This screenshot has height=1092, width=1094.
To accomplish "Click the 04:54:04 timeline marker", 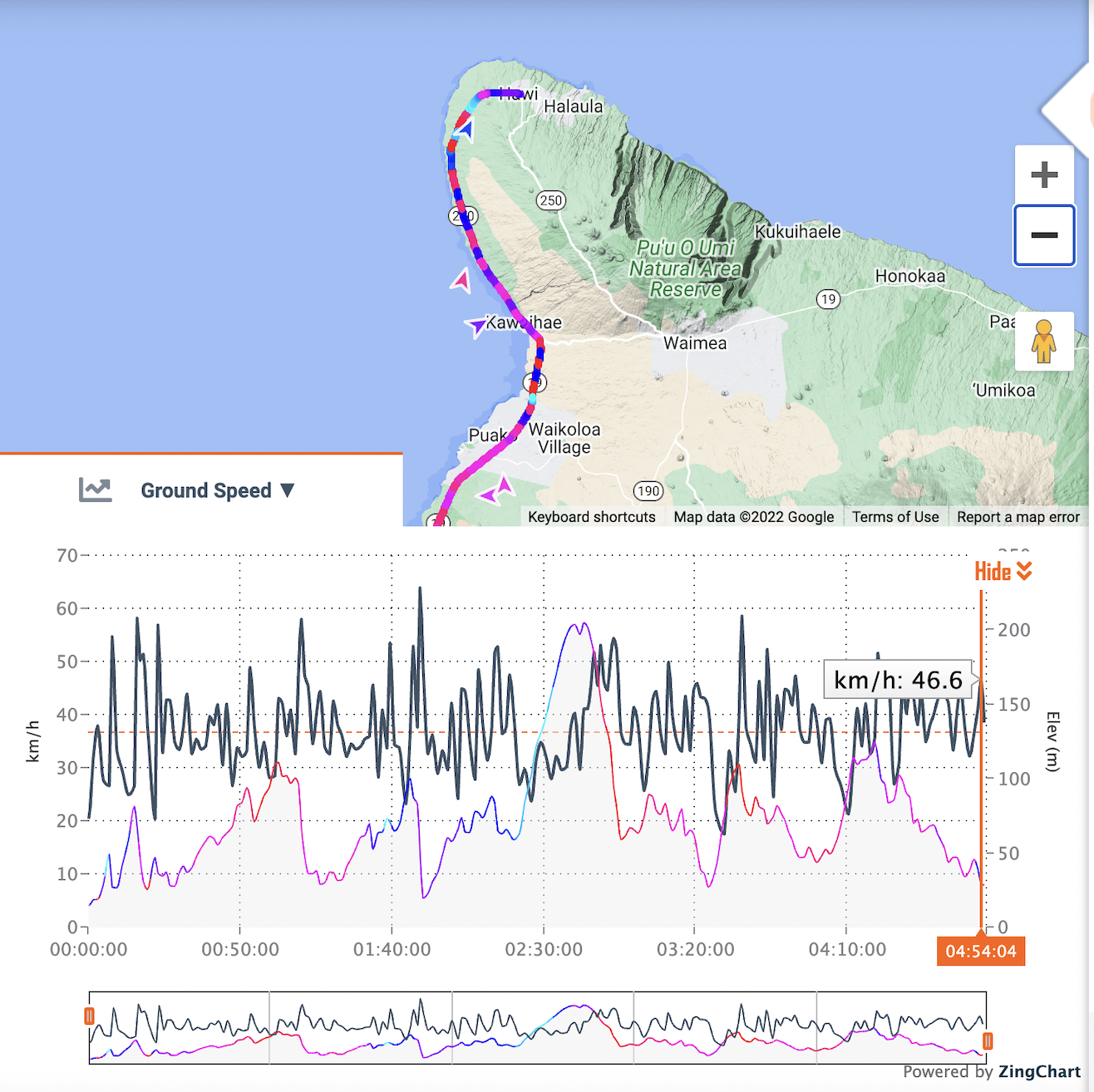I will [981, 950].
